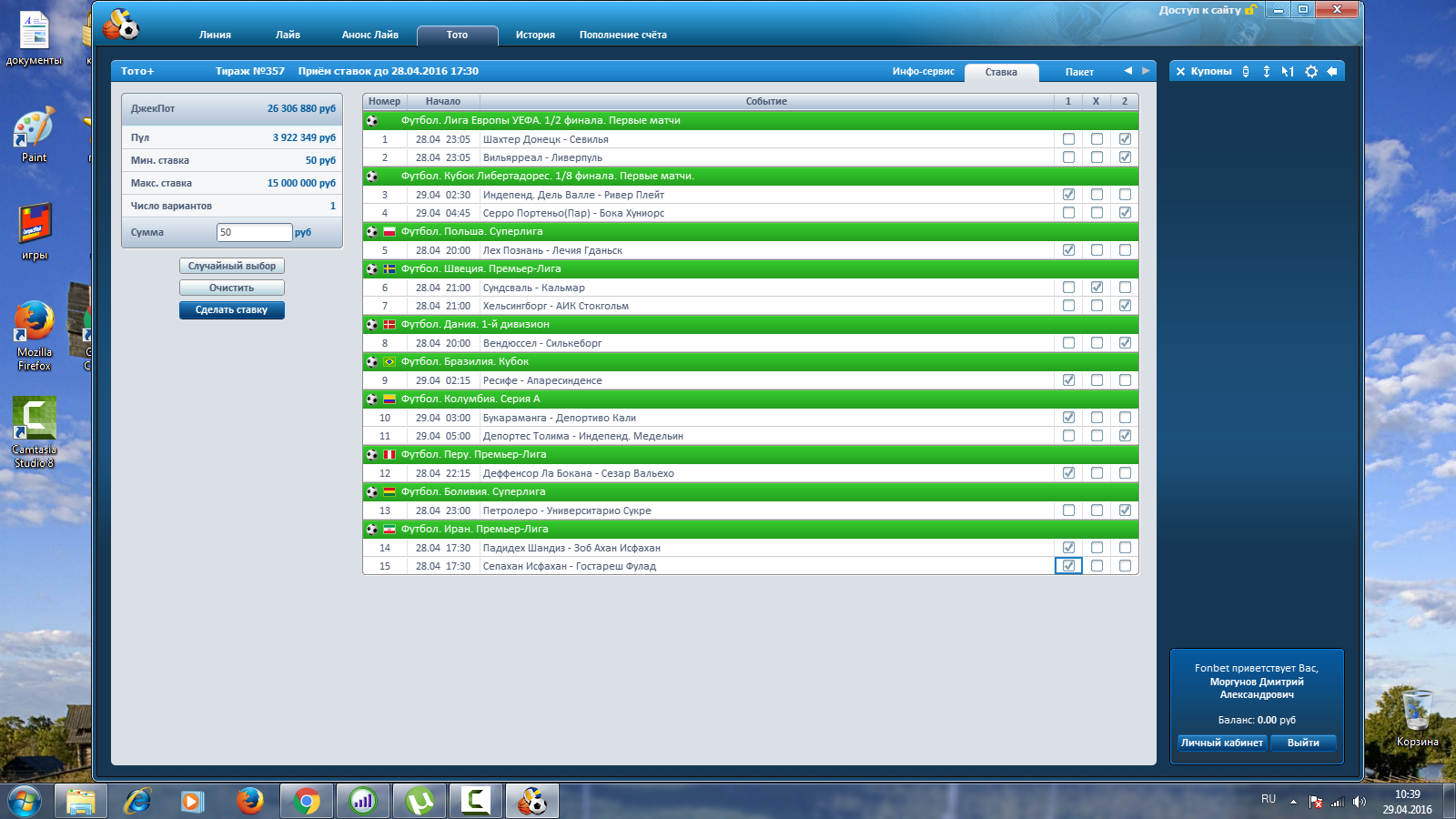Uncheck outcome 1 for Индепенд. Дель Валле - Ривер Плейт
Viewport: 1456px width, 819px height.
1068,195
